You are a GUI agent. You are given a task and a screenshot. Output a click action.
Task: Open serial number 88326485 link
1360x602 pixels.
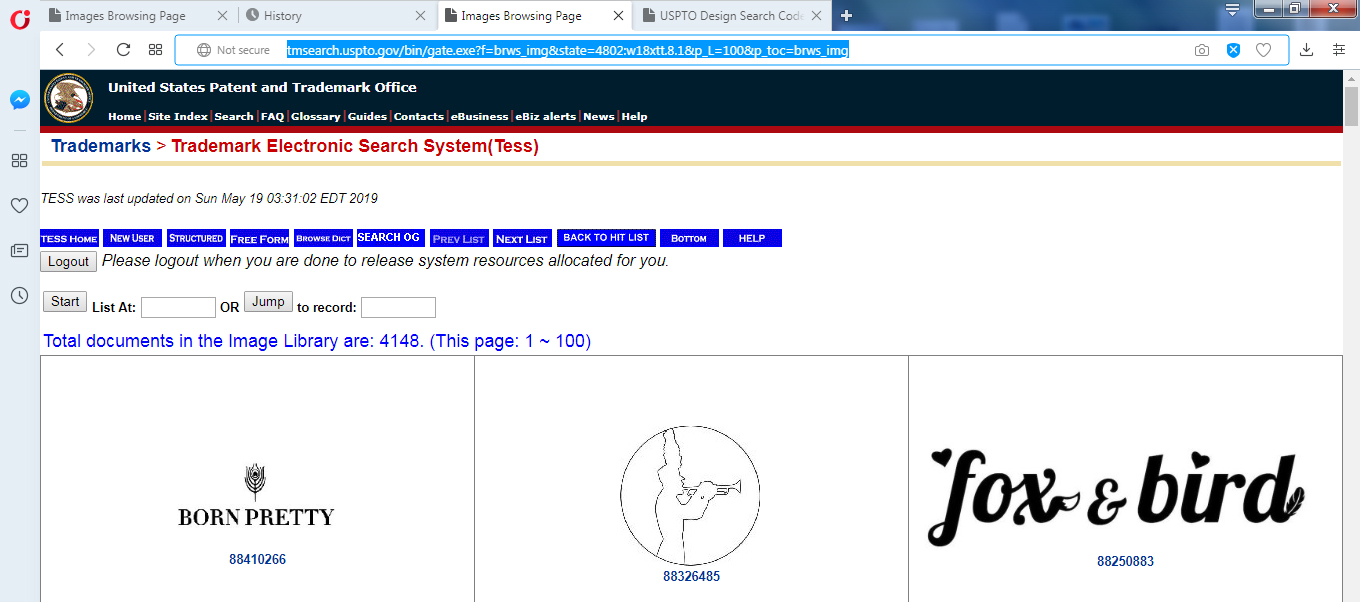pos(691,576)
